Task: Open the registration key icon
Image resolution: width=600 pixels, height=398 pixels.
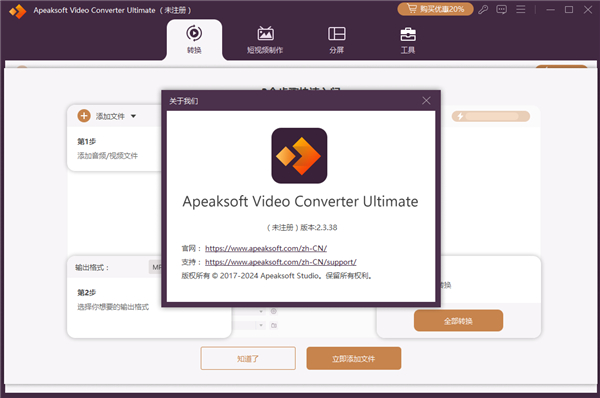Action: point(483,9)
